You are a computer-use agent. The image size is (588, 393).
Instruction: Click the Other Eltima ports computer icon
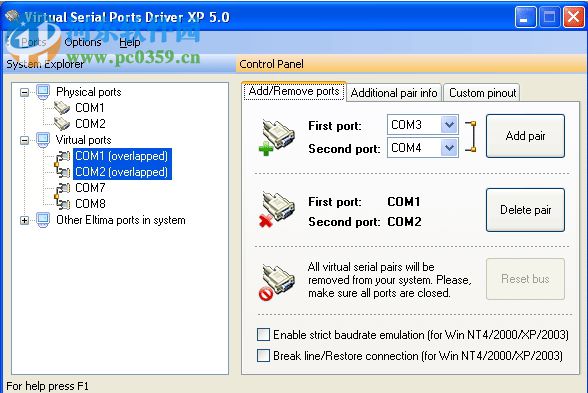point(43,220)
